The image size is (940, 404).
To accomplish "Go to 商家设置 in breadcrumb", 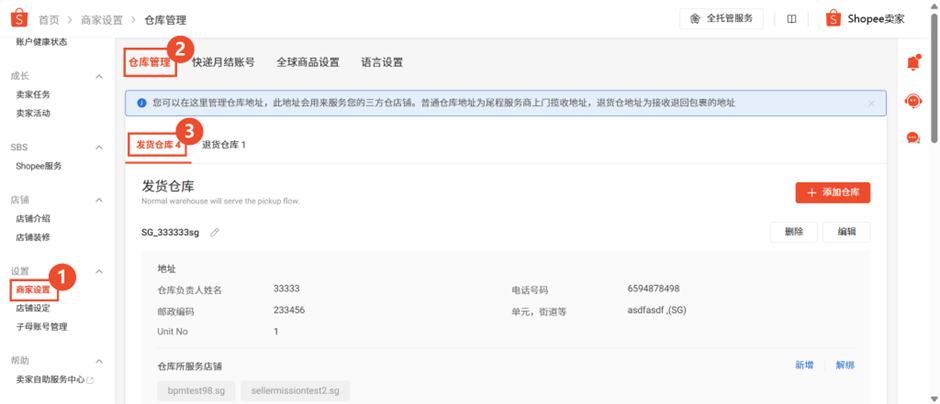I will click(102, 20).
